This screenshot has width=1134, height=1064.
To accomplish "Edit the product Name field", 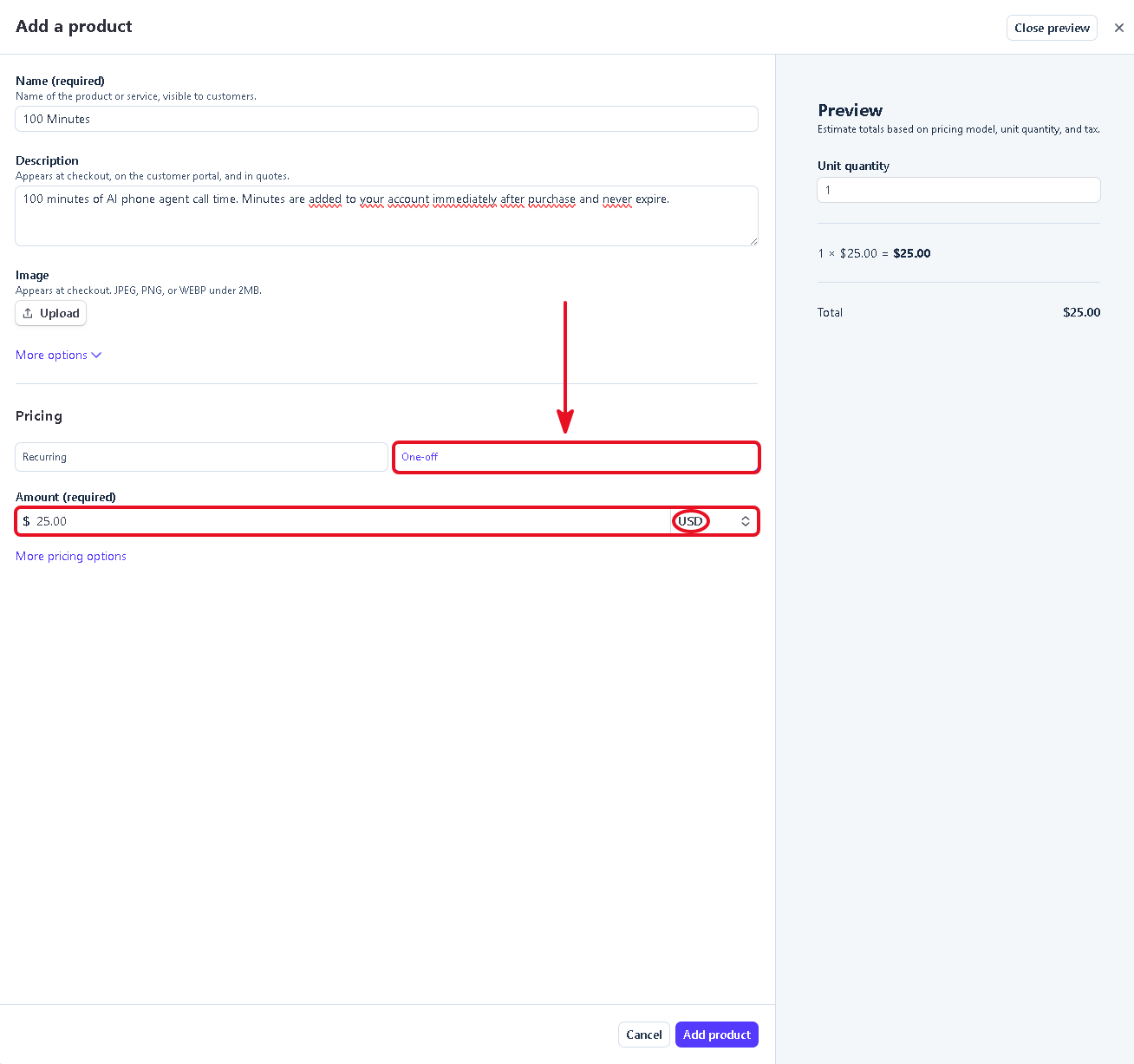I will point(387,119).
